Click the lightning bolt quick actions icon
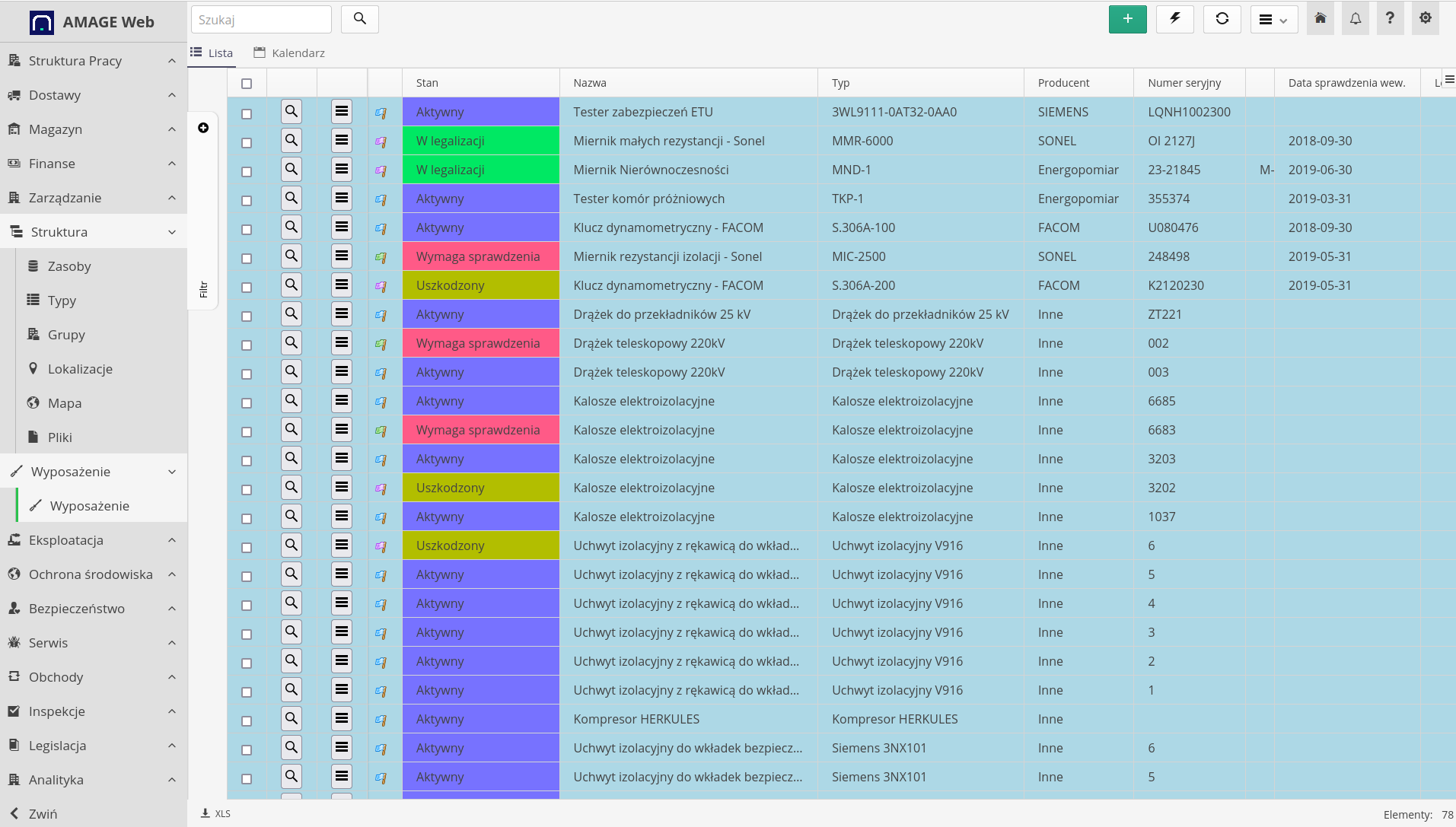This screenshot has width=1456, height=827. (1174, 19)
